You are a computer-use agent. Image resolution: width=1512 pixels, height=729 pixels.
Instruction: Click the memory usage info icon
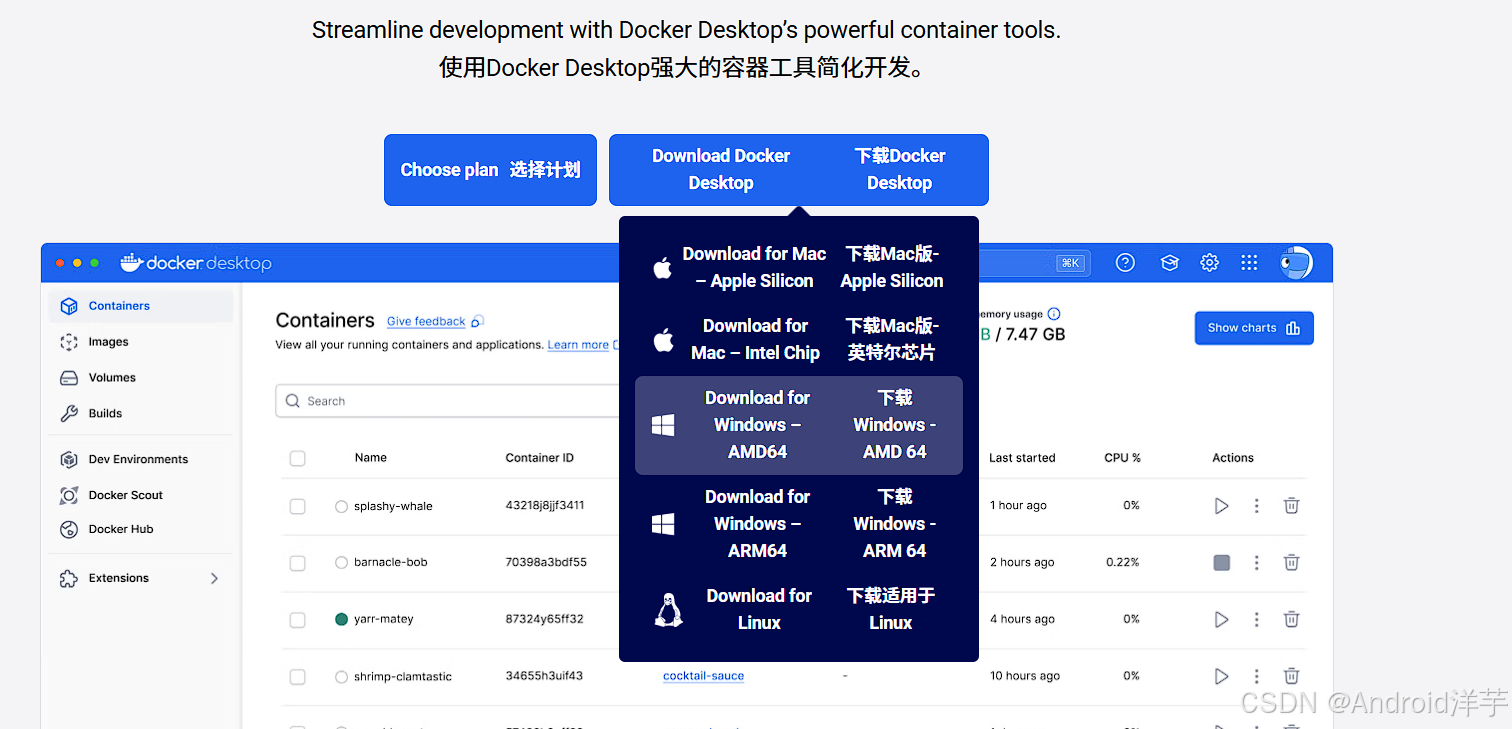(x=1054, y=314)
